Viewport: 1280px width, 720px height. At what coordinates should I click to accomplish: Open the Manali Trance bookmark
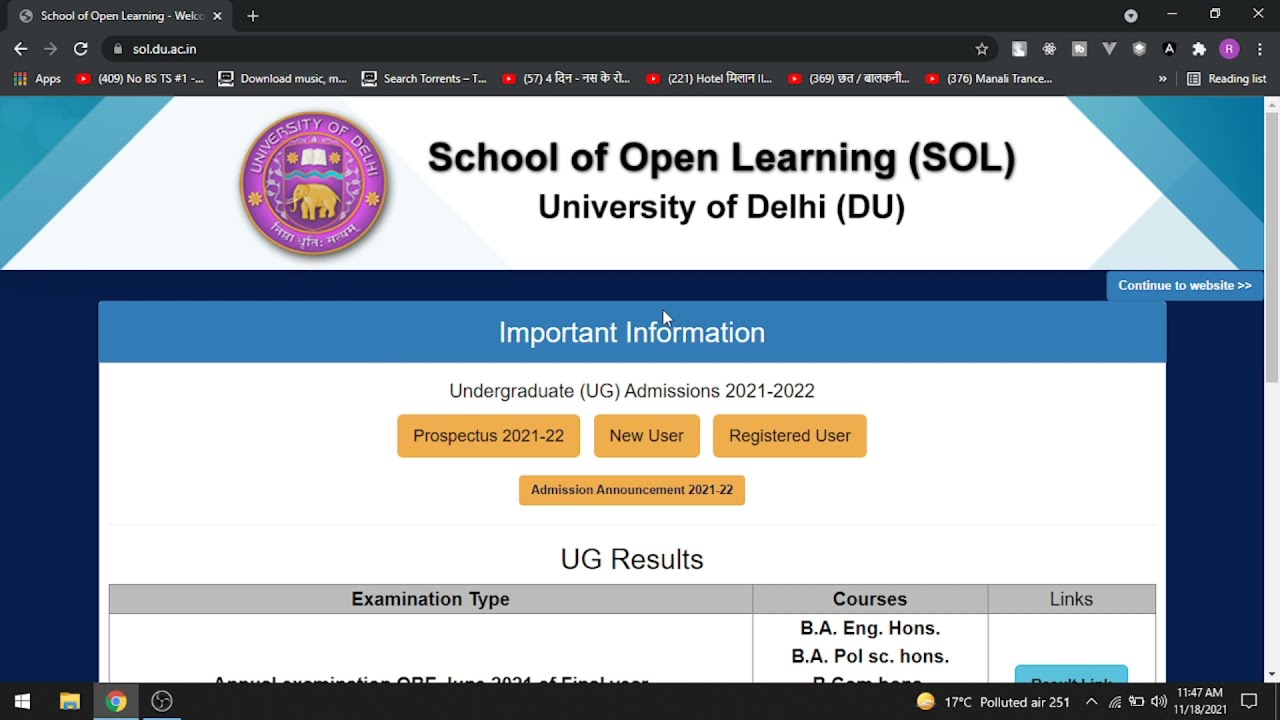click(x=989, y=79)
